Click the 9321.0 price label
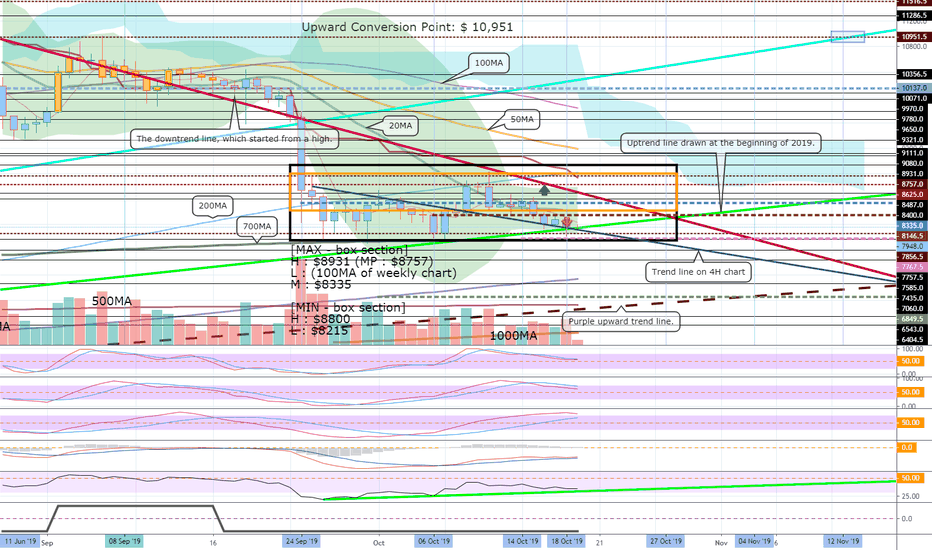The height and width of the screenshot is (550, 932). pyautogui.click(x=912, y=140)
